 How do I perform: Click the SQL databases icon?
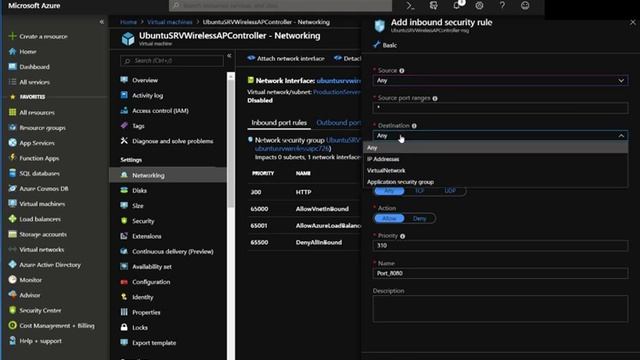pos(12,173)
